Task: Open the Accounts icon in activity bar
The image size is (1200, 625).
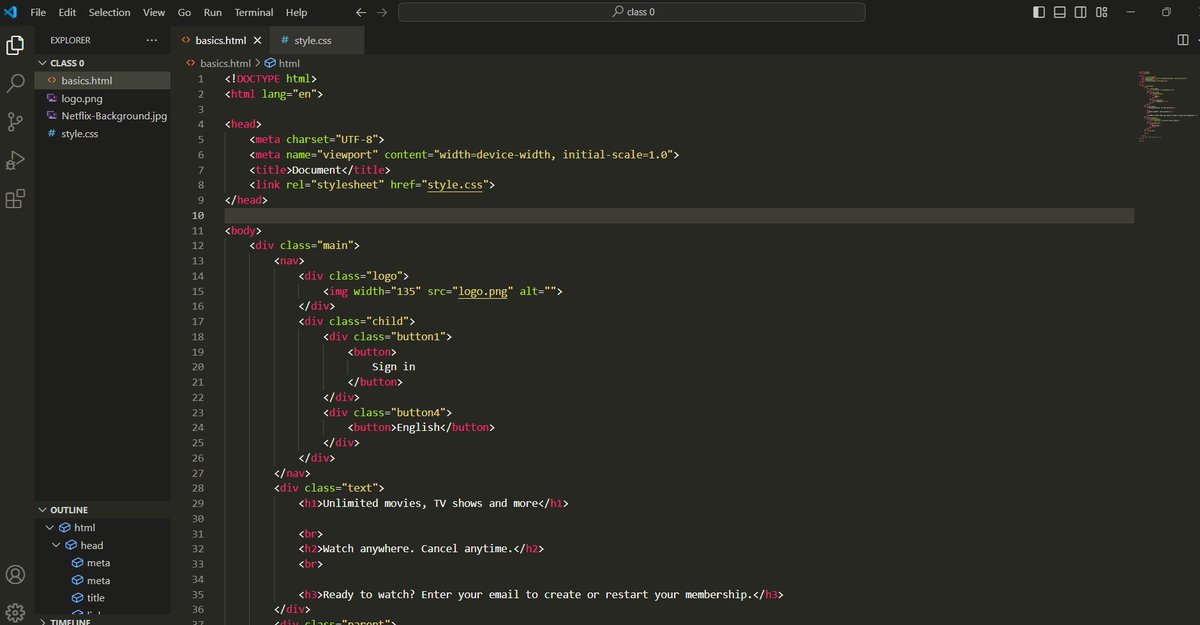Action: tap(15, 575)
